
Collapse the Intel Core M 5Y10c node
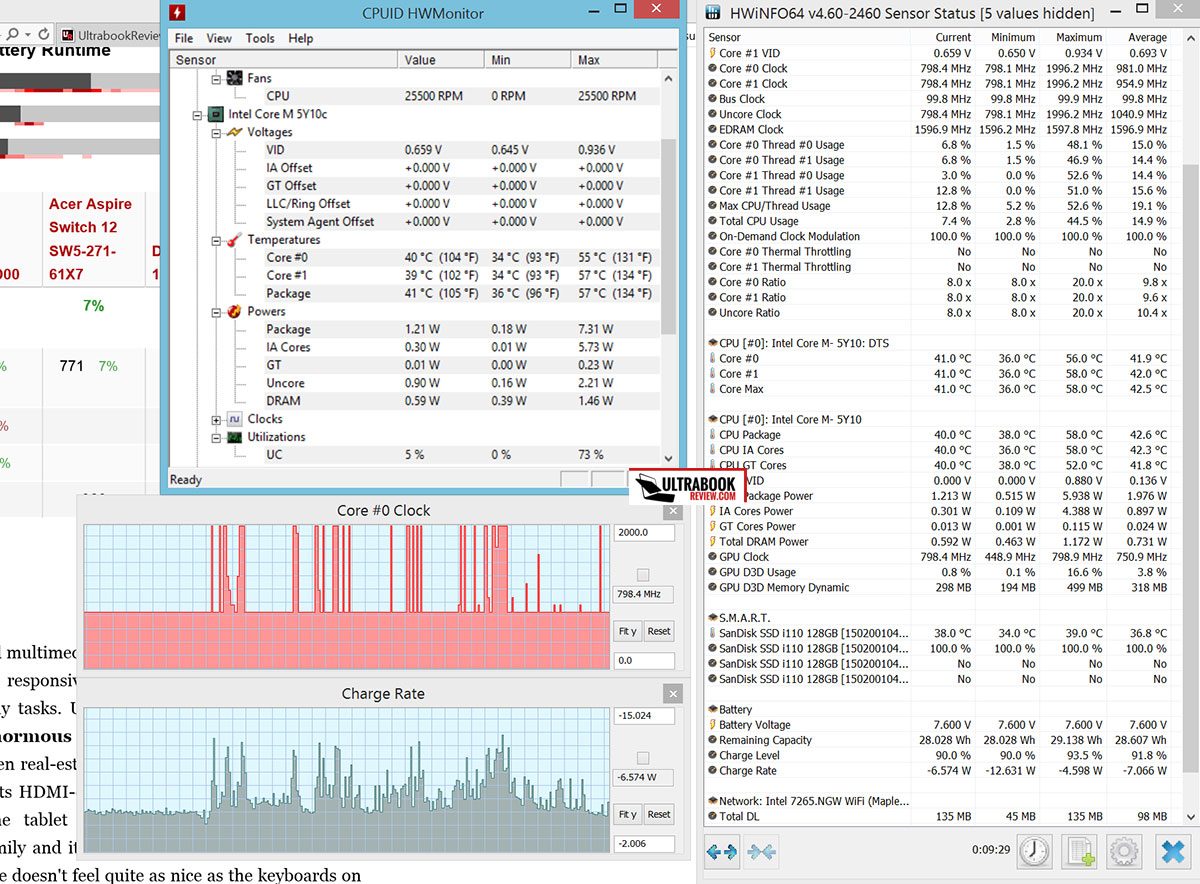coord(199,114)
